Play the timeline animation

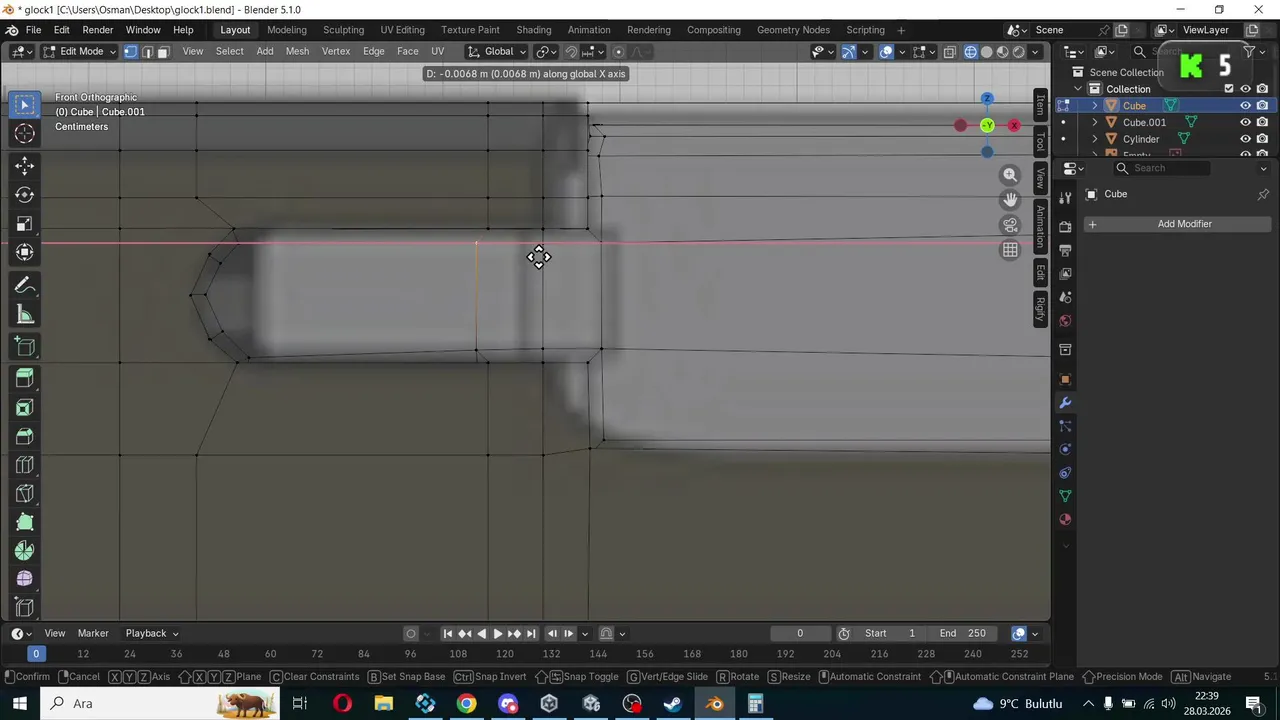coord(497,633)
